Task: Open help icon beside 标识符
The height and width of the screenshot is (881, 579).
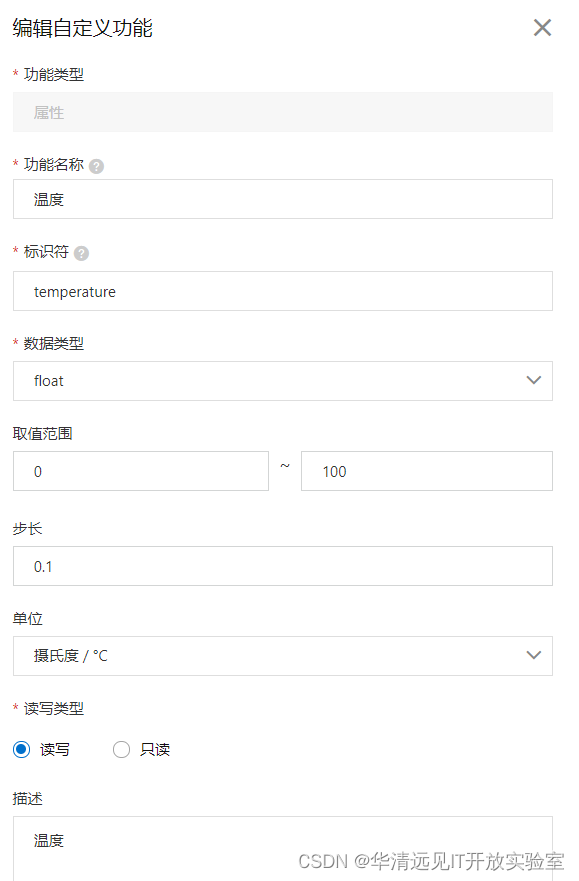Action: click(81, 253)
